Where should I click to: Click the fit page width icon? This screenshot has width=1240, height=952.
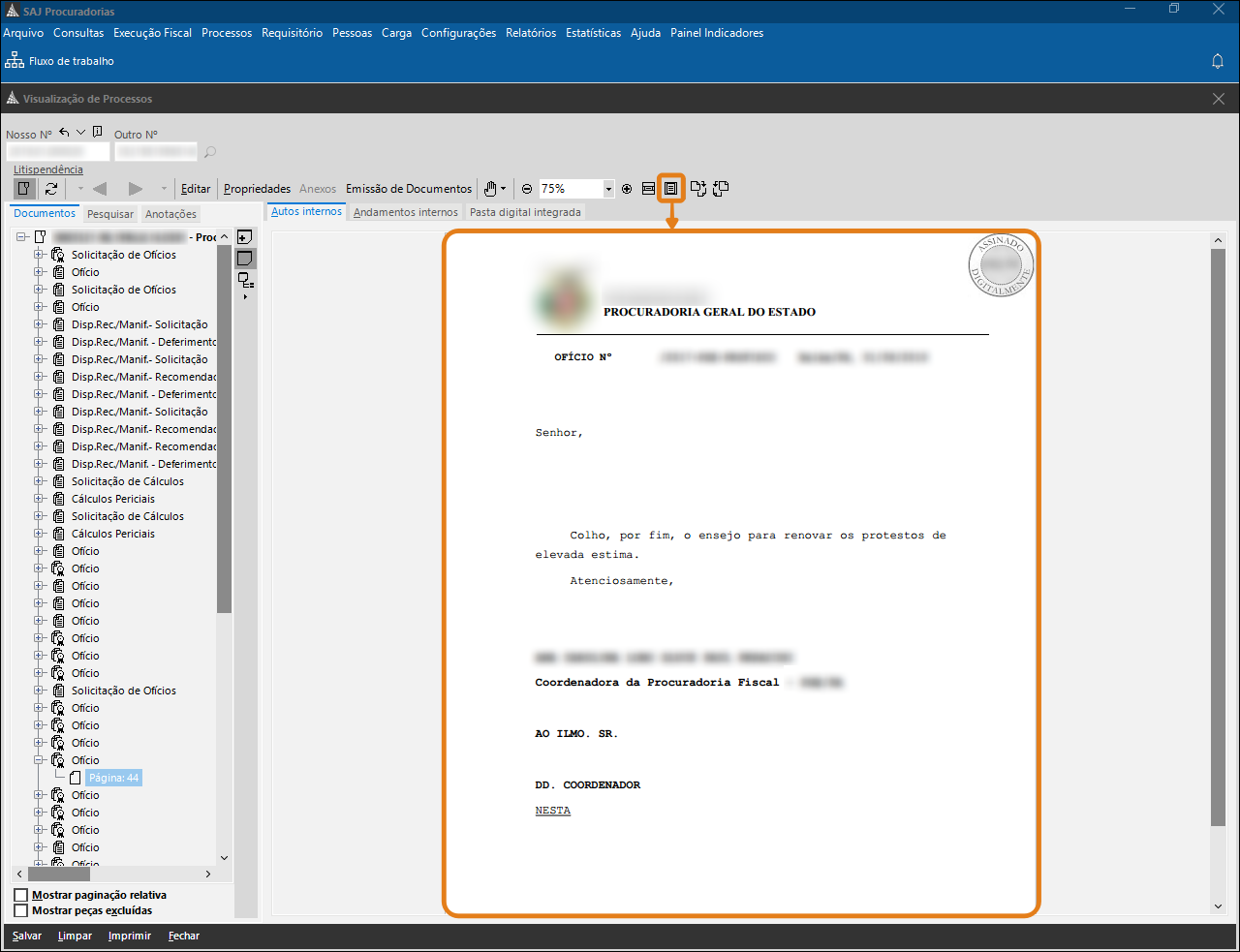click(x=648, y=189)
